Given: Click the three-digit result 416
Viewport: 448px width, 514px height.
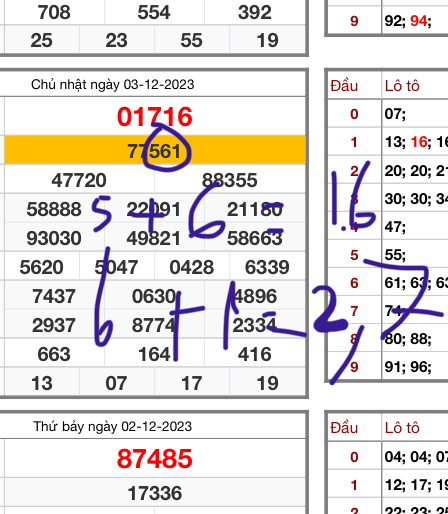Looking at the screenshot, I should [x=255, y=354].
